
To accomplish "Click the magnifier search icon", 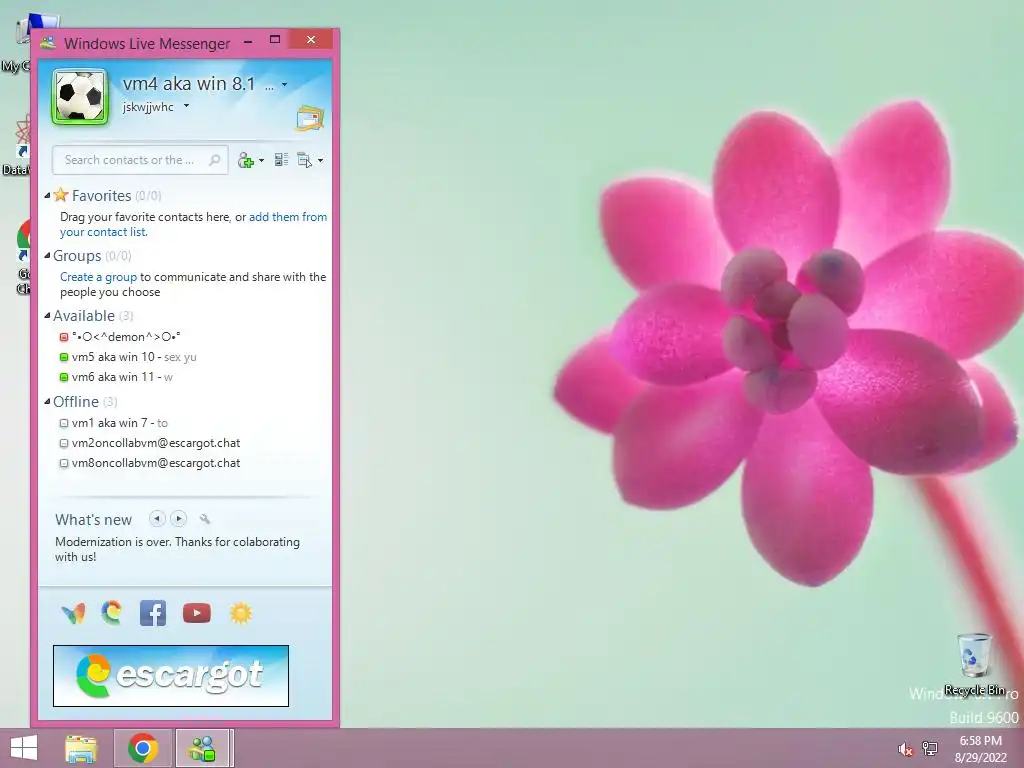I will (x=214, y=160).
